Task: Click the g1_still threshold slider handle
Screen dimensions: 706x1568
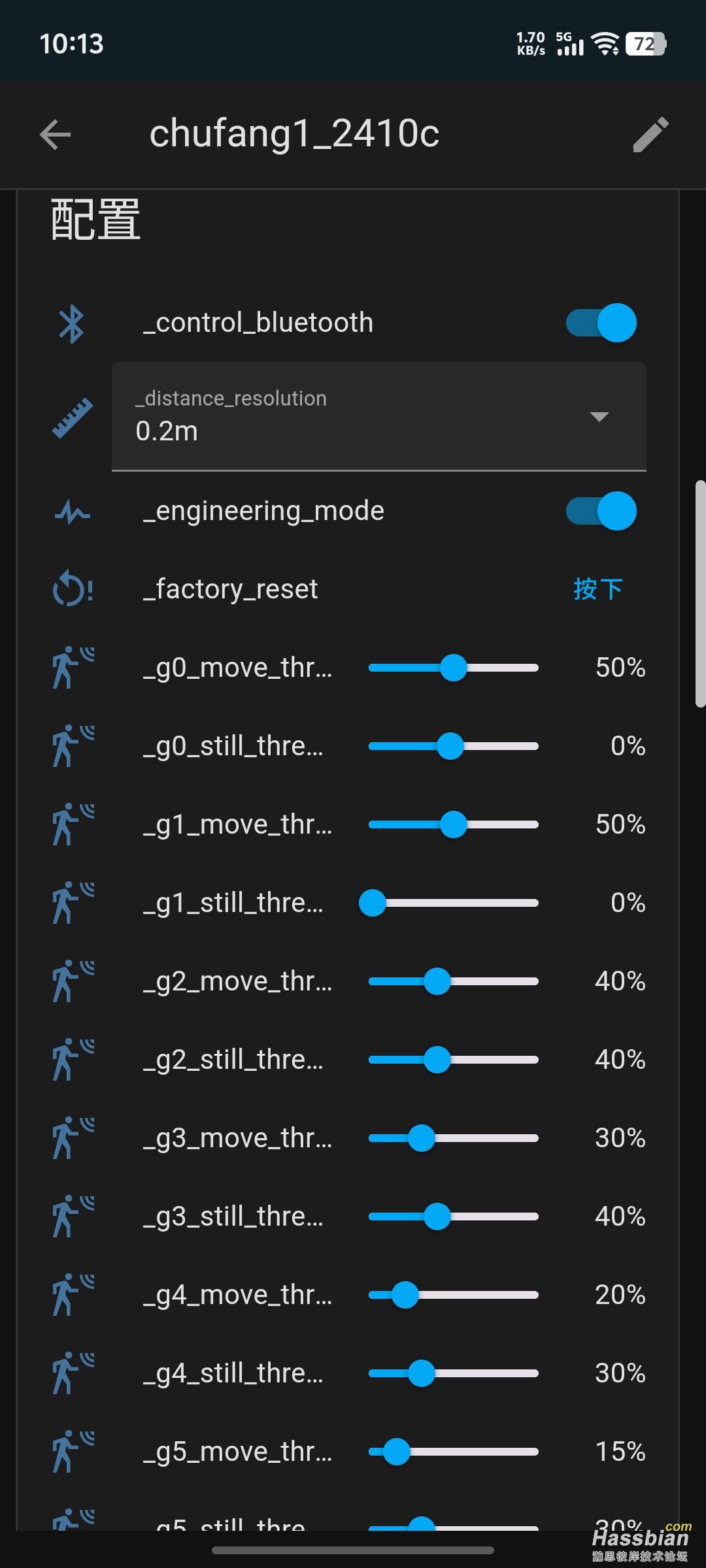Action: (x=373, y=903)
